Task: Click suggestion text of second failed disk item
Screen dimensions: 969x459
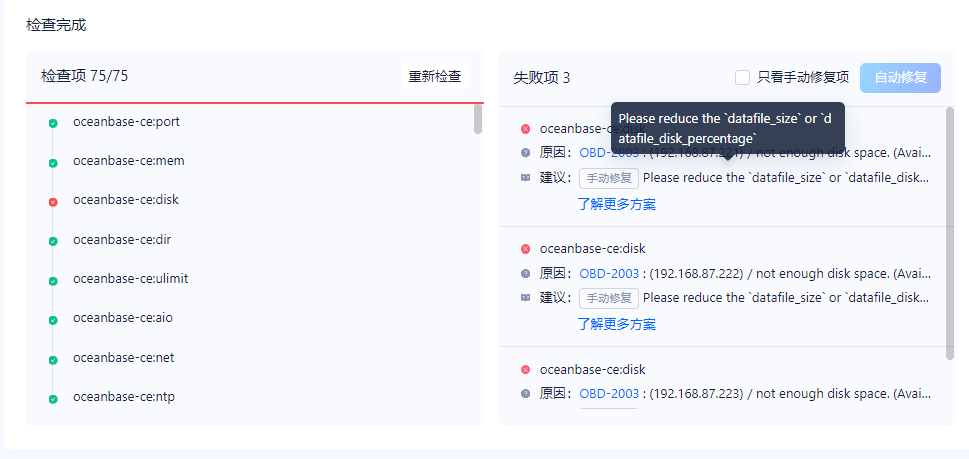Action: point(785,298)
